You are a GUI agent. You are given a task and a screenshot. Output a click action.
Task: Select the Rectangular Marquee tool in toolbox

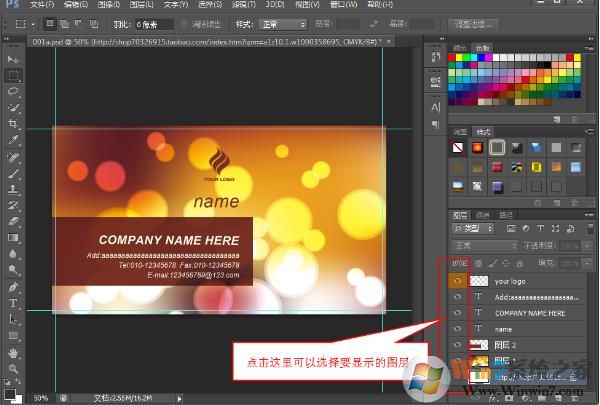click(14, 75)
